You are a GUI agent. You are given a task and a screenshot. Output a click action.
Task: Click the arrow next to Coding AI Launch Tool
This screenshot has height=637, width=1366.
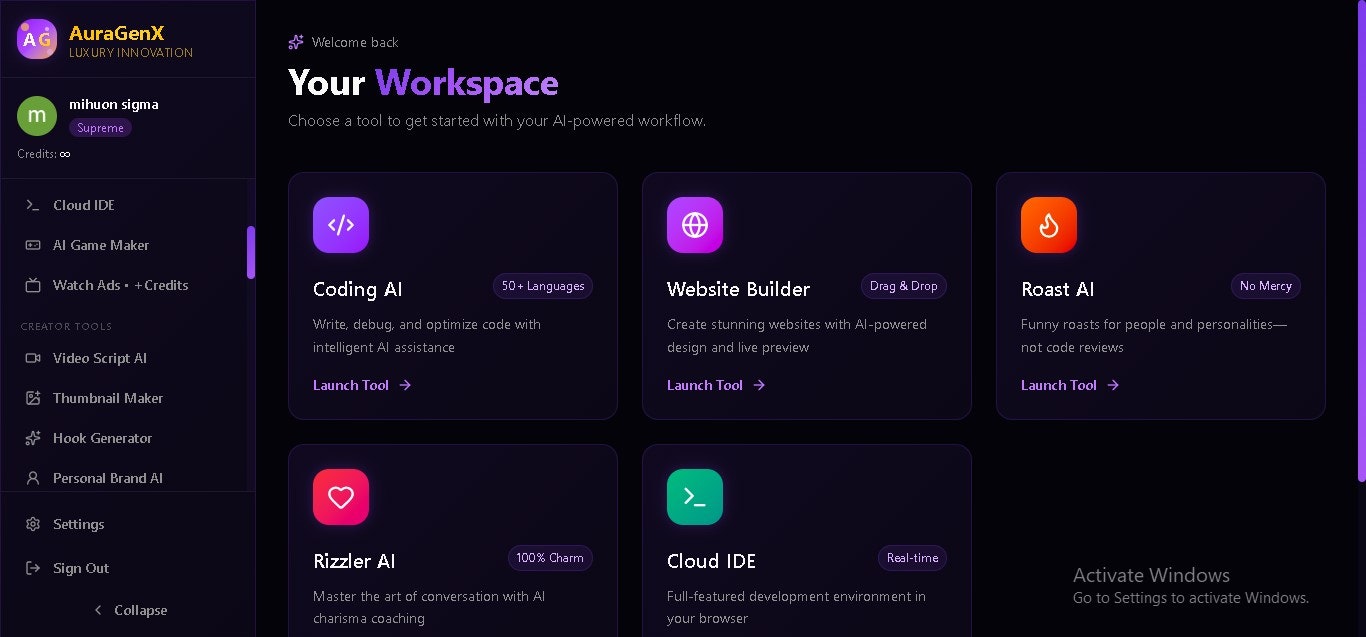coord(405,385)
